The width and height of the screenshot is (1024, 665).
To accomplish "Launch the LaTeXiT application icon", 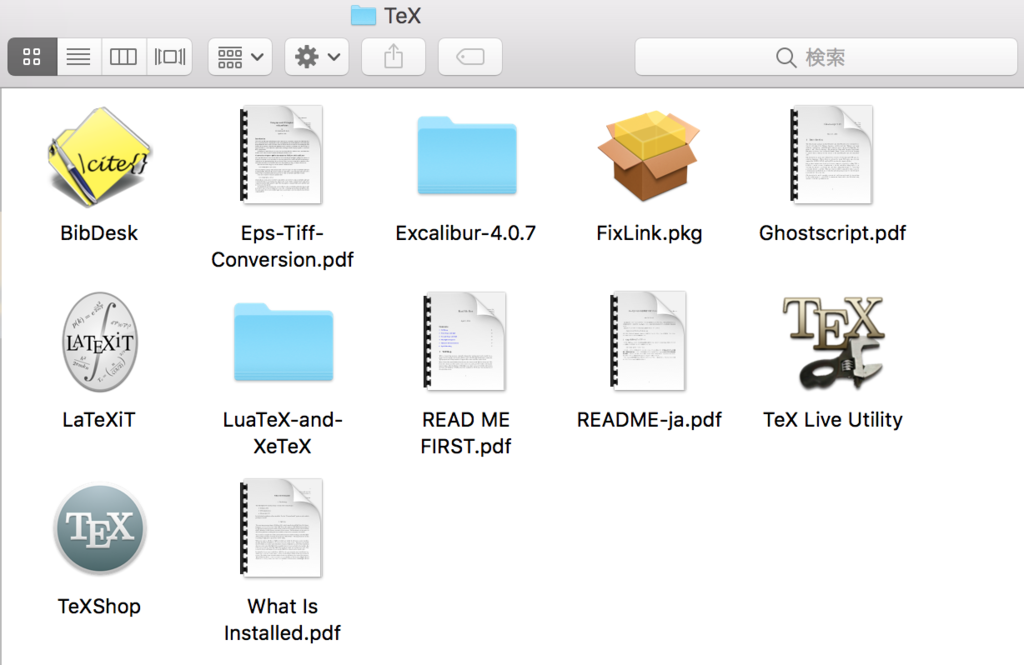I will click(x=100, y=342).
